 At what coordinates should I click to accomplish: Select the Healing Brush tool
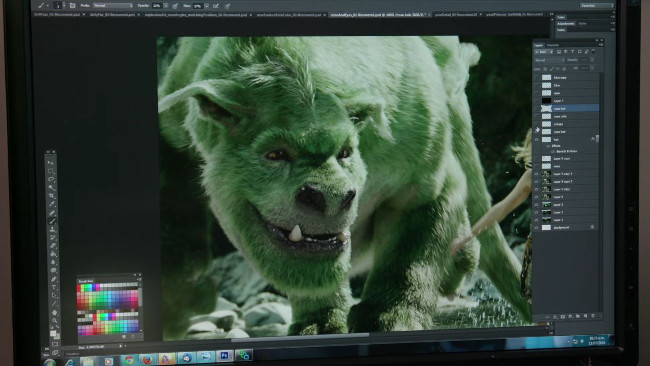coord(52,213)
